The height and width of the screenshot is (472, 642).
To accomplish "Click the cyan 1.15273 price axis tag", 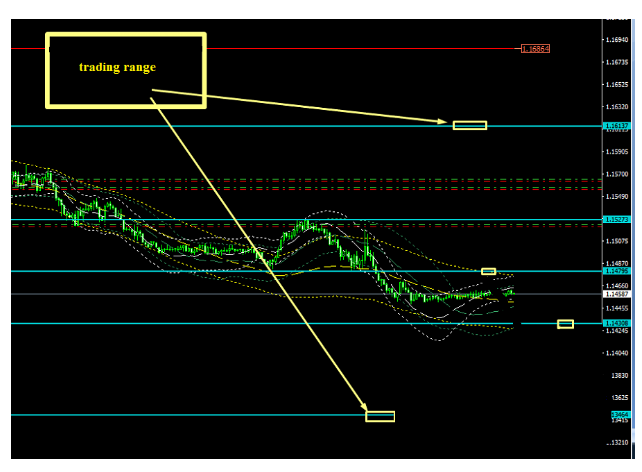I will [x=618, y=219].
